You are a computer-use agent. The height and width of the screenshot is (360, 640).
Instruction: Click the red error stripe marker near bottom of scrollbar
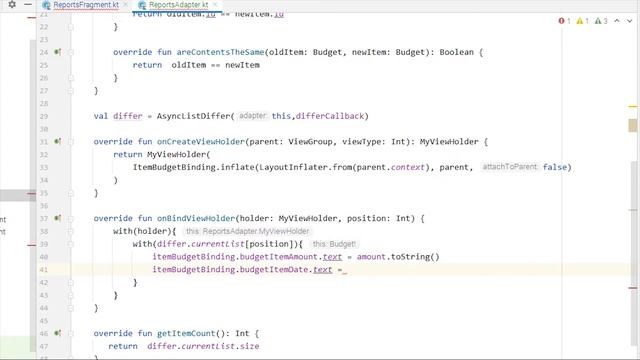pos(633,288)
